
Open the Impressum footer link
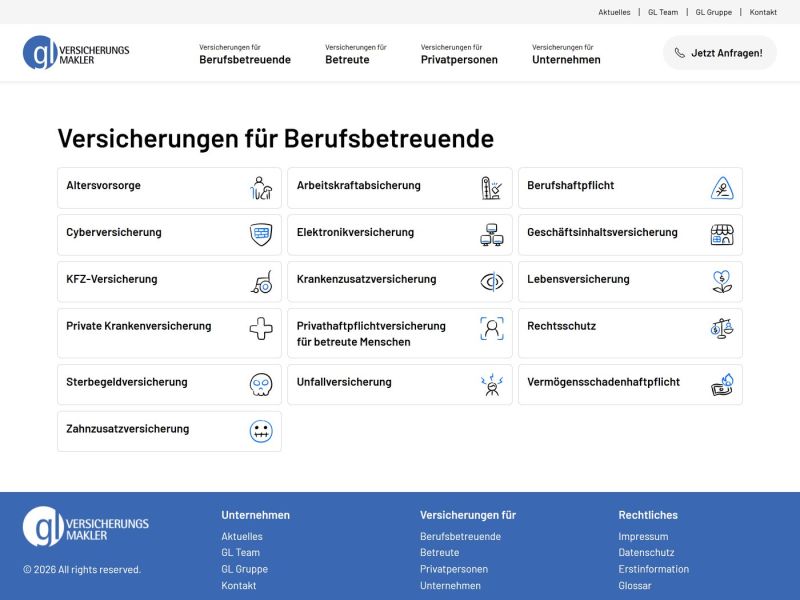[643, 537]
